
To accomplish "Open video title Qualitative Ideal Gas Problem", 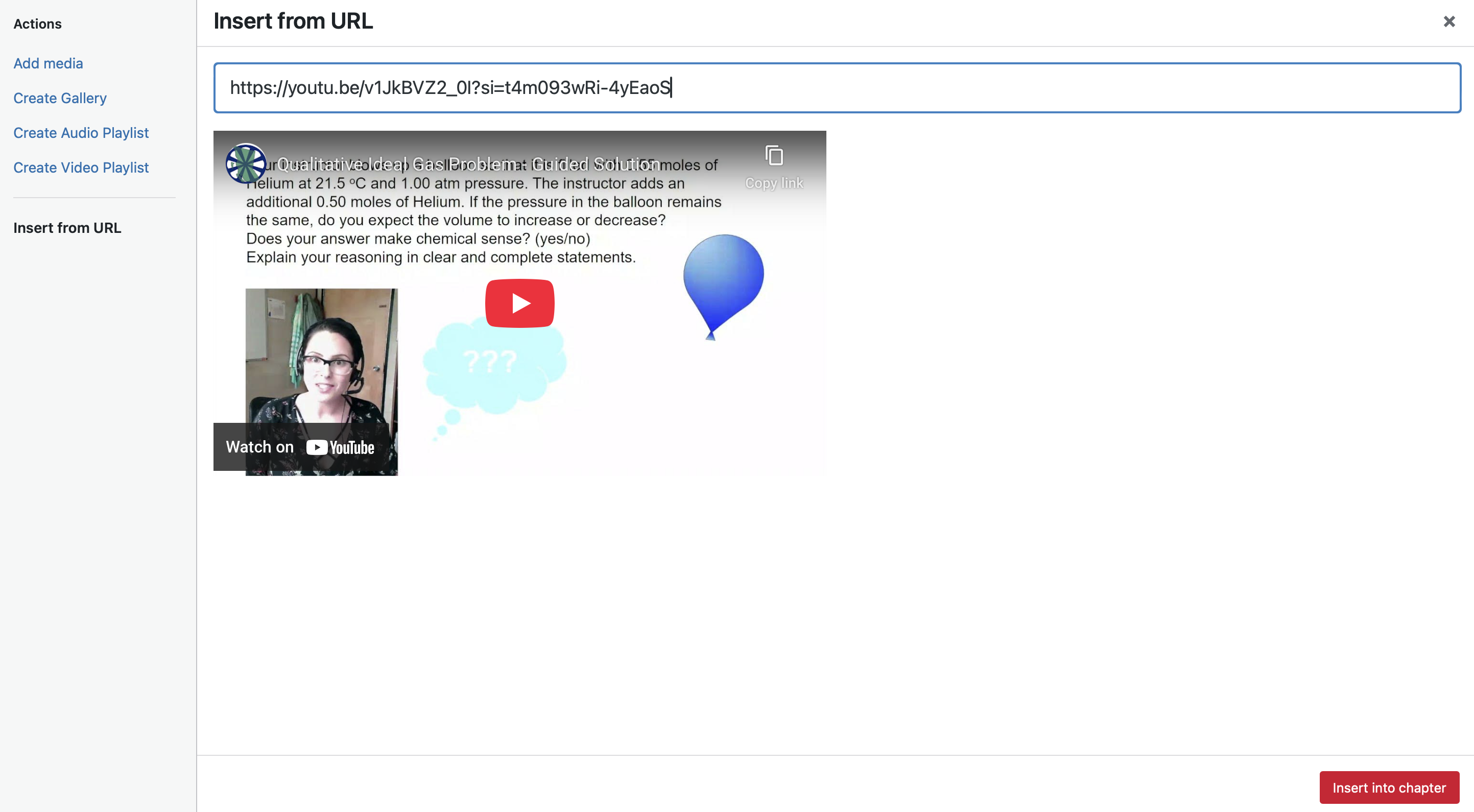I will click(468, 164).
